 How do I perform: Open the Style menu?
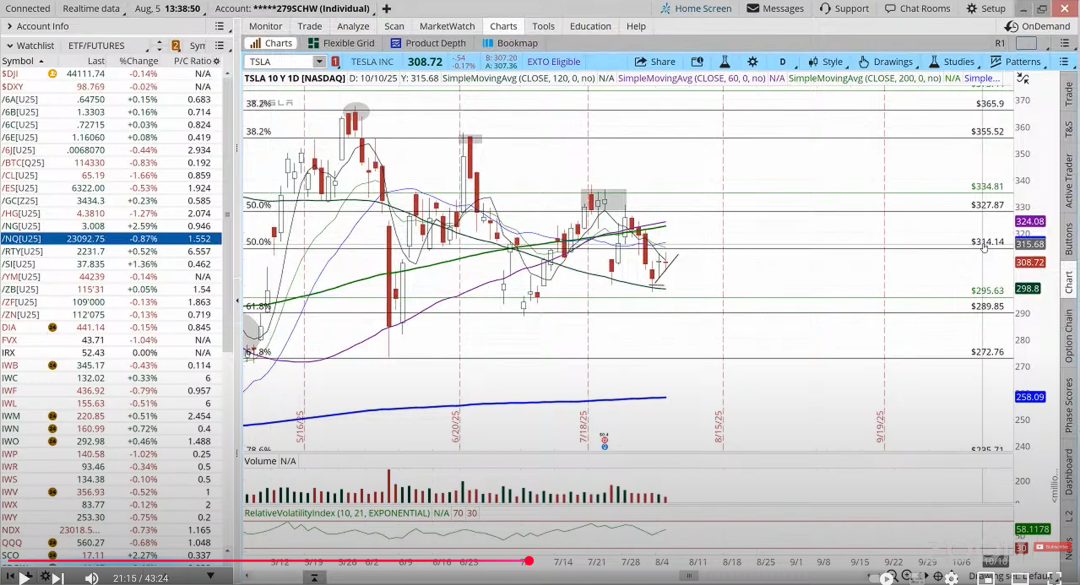click(x=826, y=61)
